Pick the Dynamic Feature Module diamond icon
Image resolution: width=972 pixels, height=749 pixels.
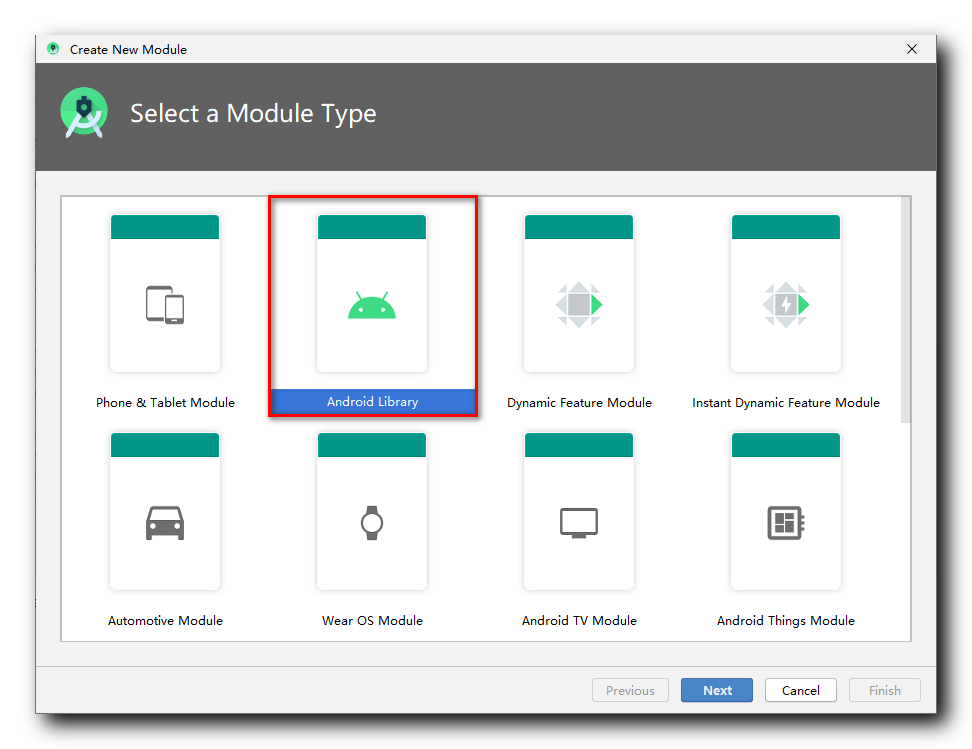(579, 304)
